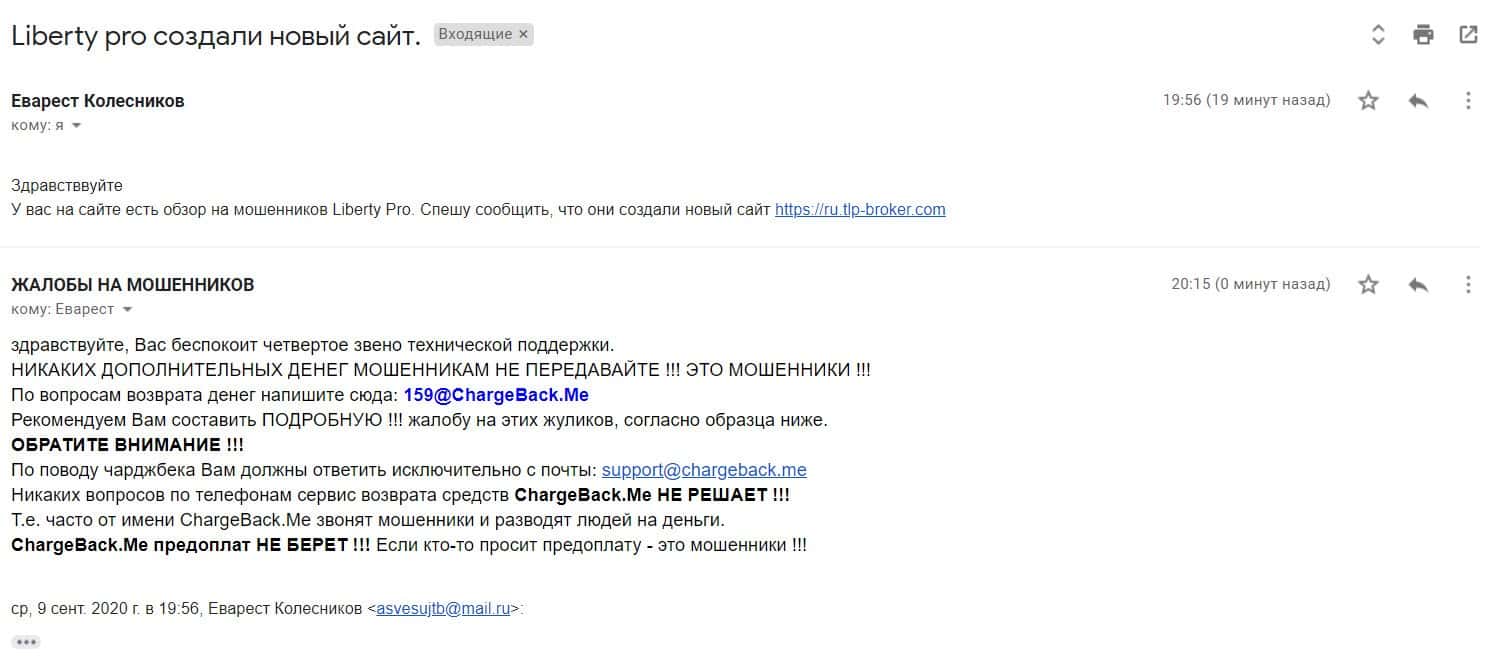Click the sender name ЖАЛОБЫ НА МОШЕННИКОВ
Screen dimensions: 1499x662
pyautogui.click(x=133, y=285)
